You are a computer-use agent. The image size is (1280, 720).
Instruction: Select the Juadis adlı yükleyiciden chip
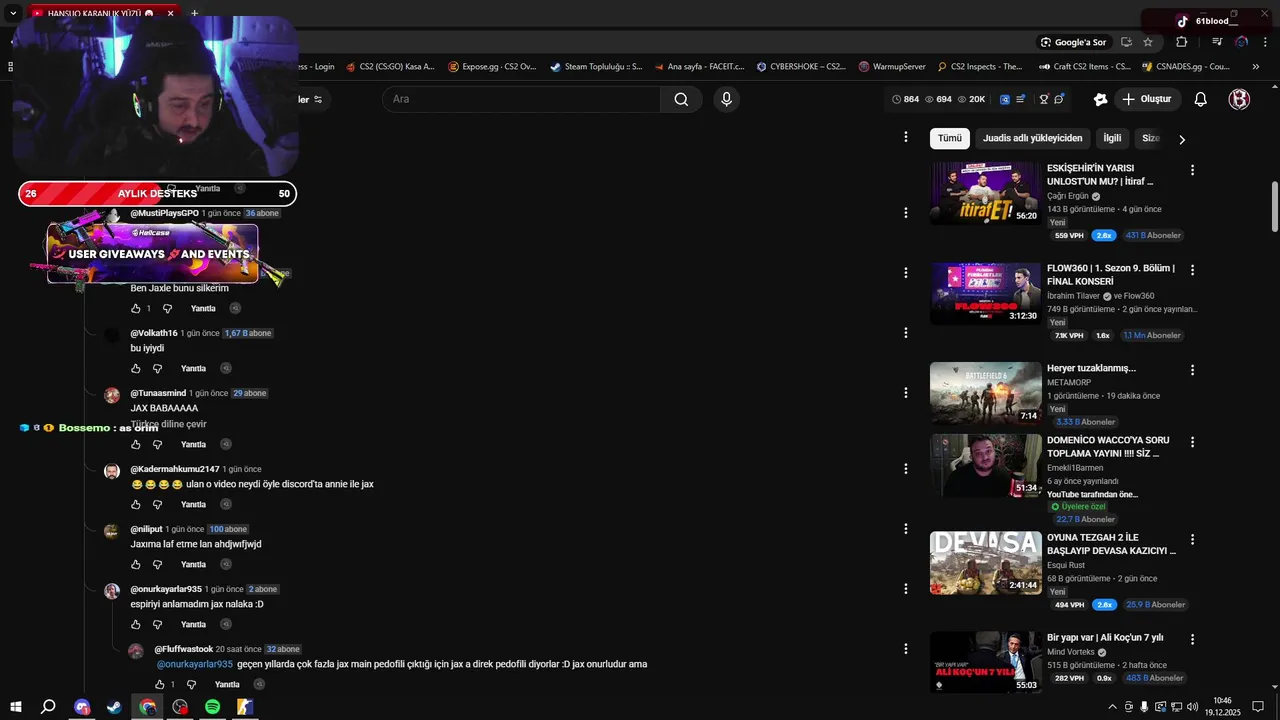1032,138
